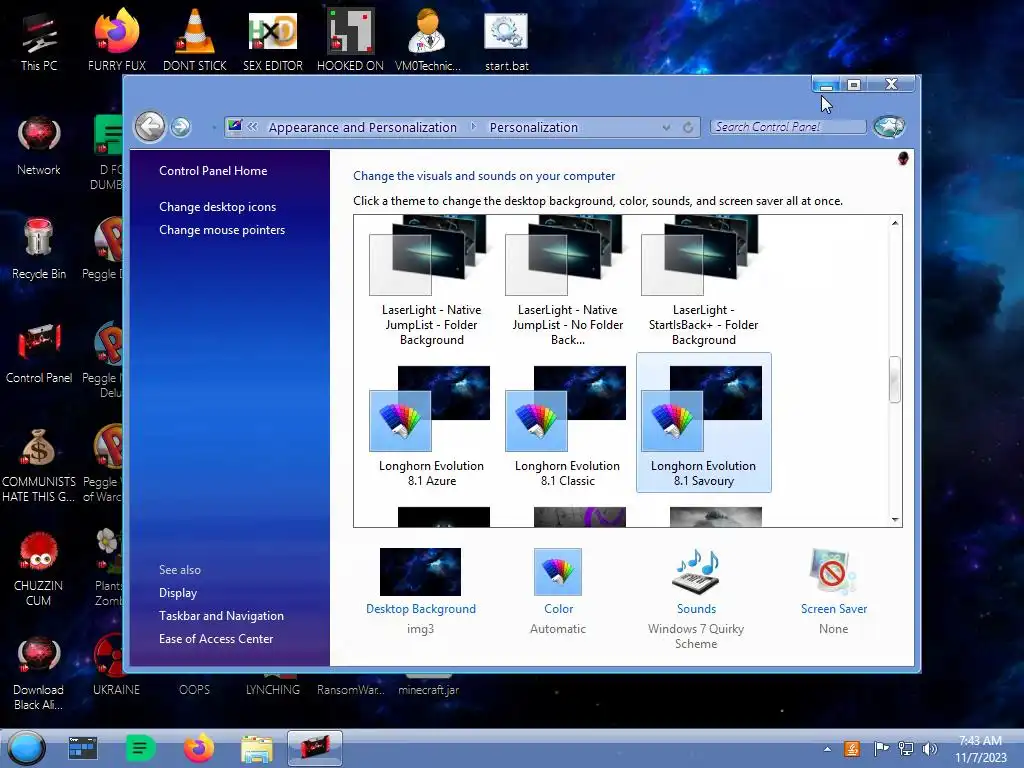The image size is (1024, 768).
Task: Click the theme list scroll down arrow
Action: click(x=895, y=519)
